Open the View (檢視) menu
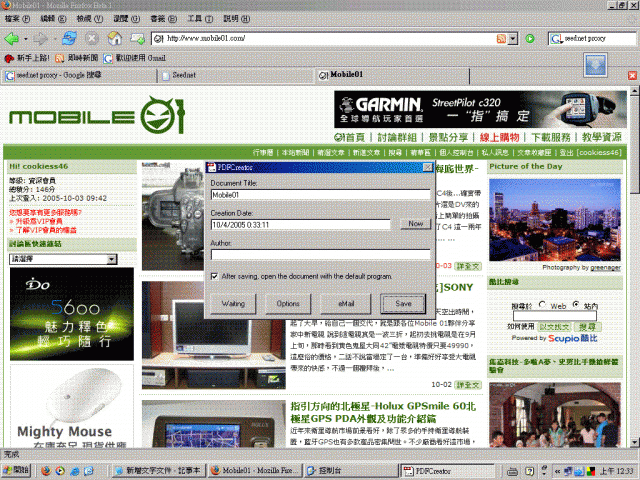640x480 pixels. tap(90, 19)
